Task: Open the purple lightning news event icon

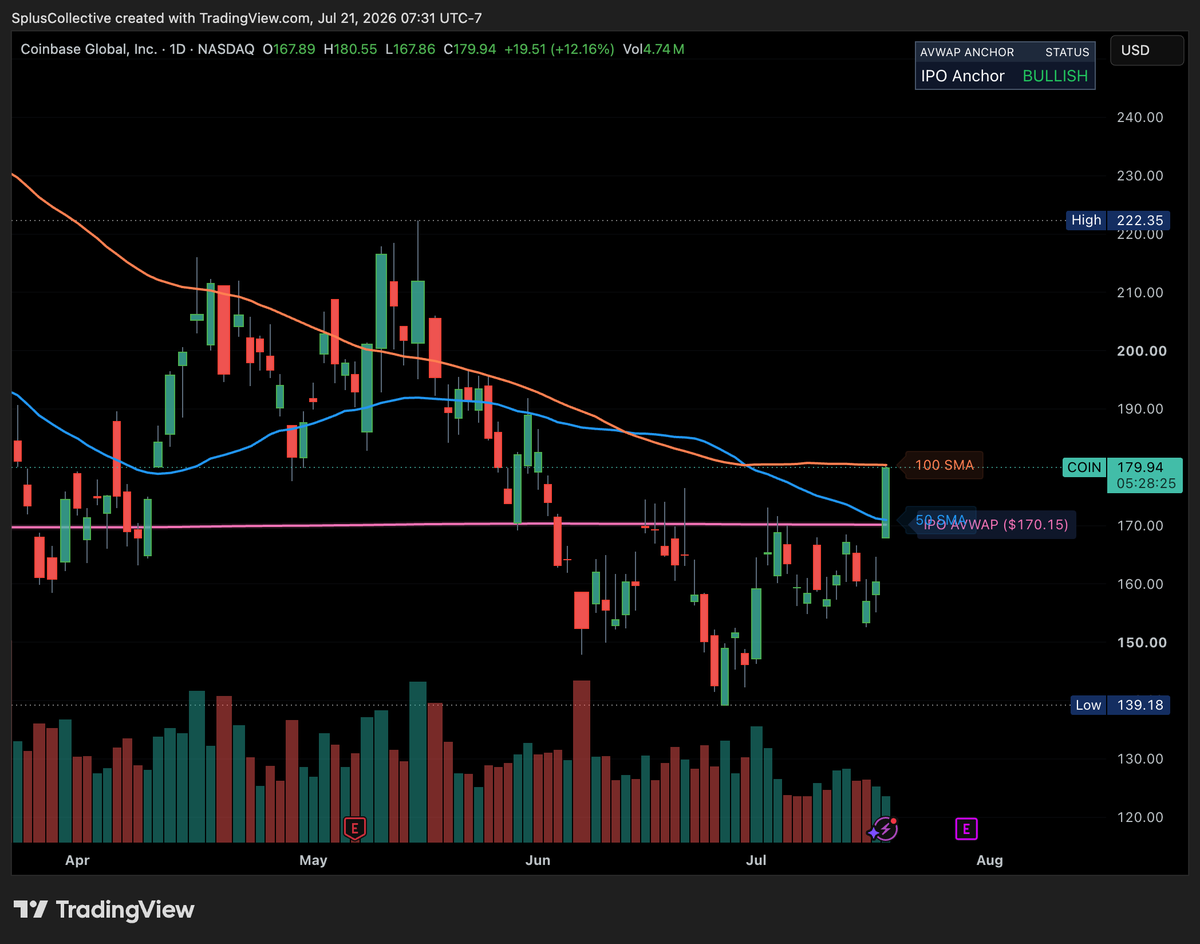Action: (x=883, y=828)
